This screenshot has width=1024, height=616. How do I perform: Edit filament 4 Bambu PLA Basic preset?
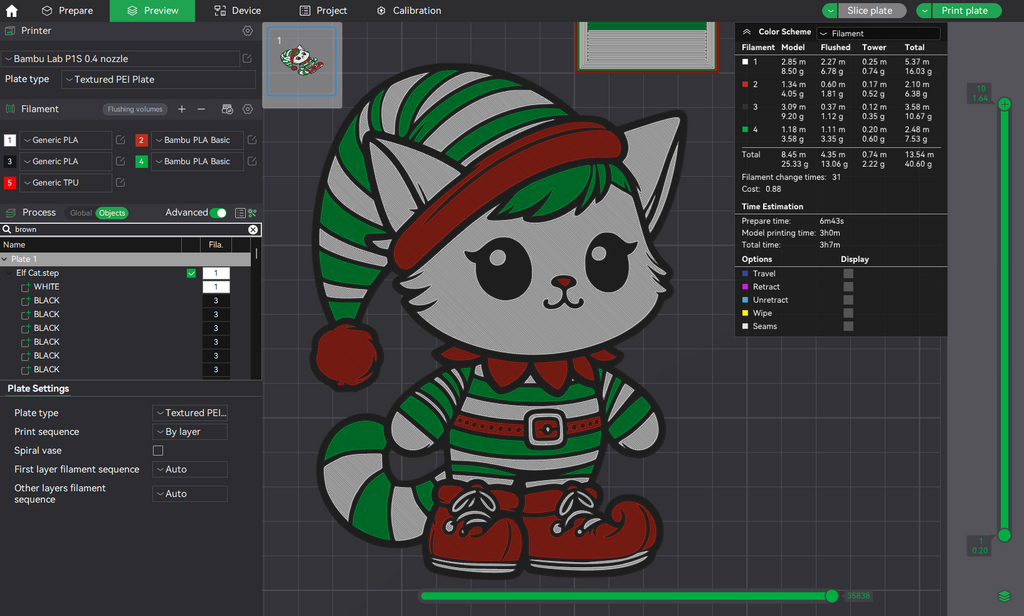252,161
